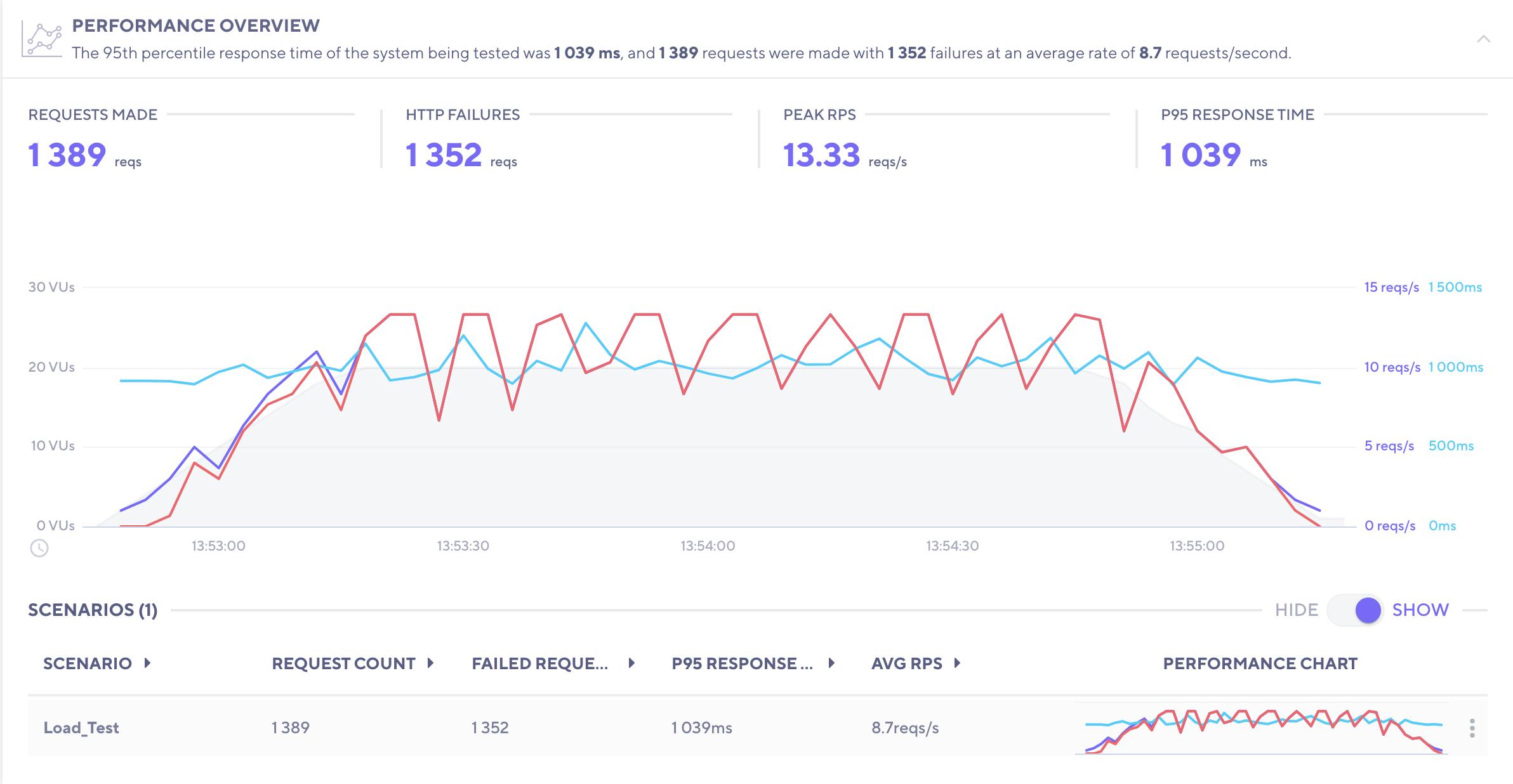Collapse the Performance Overview panel chevron
This screenshot has width=1513, height=784.
pyautogui.click(x=1483, y=39)
